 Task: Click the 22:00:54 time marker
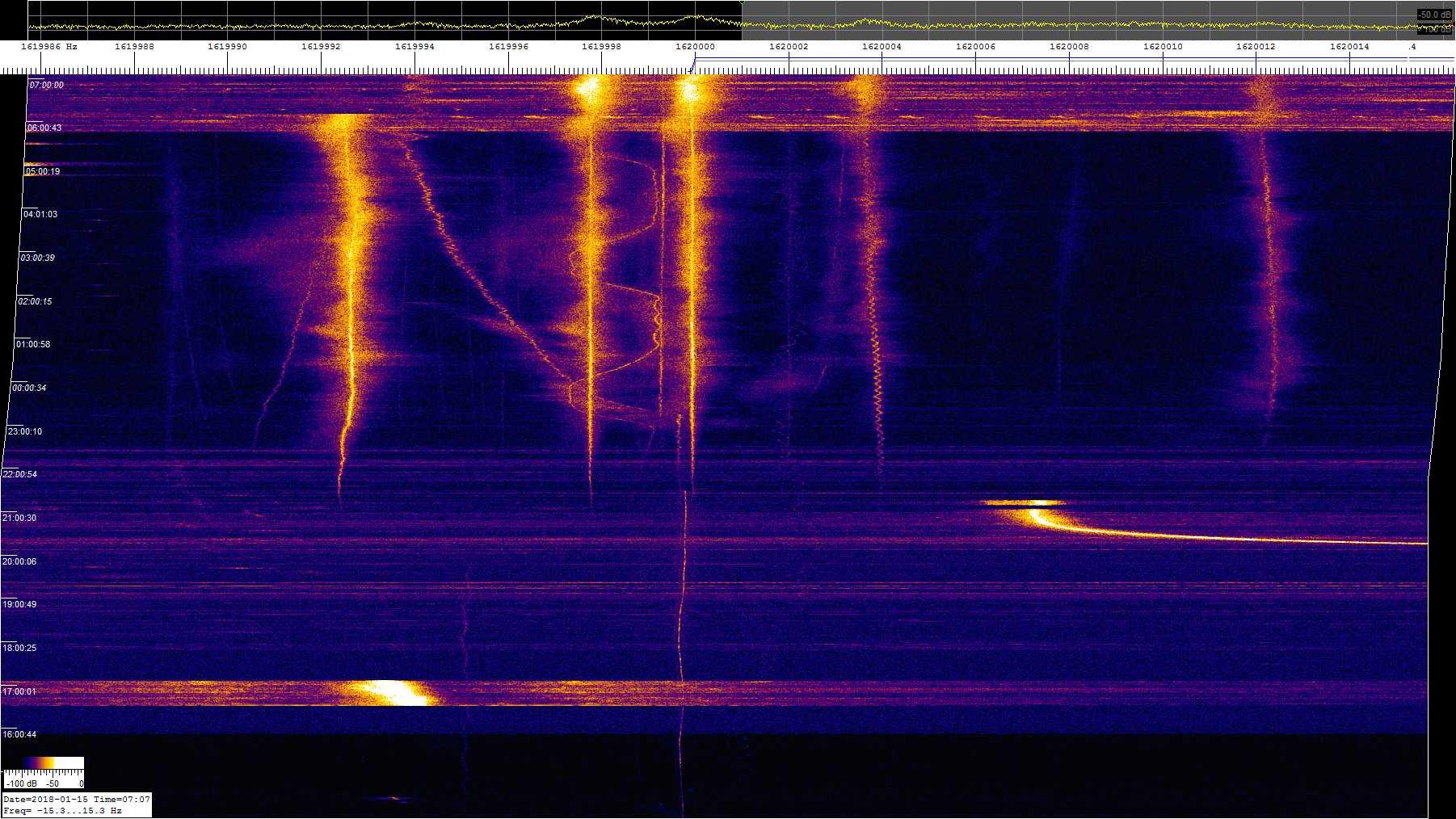point(20,474)
